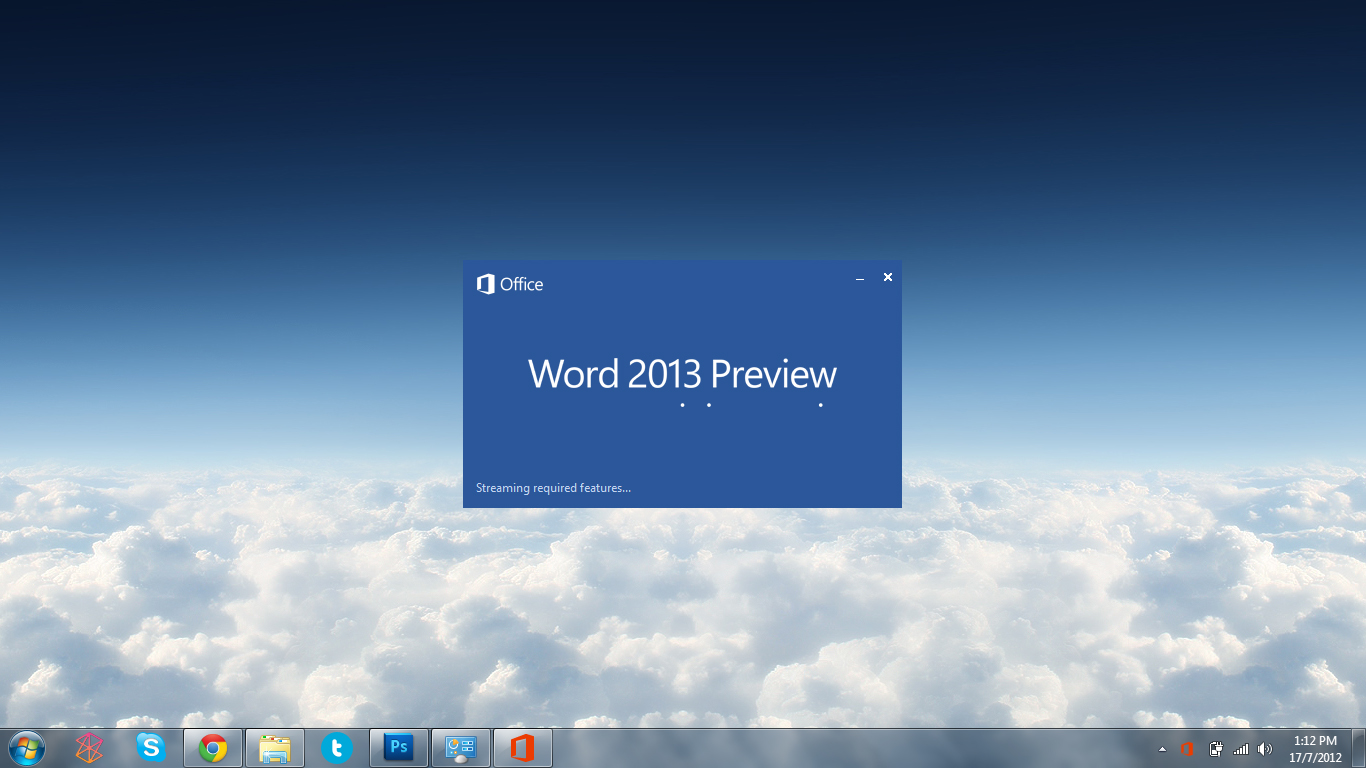Click the "Streaming required features..." status text

(553, 488)
